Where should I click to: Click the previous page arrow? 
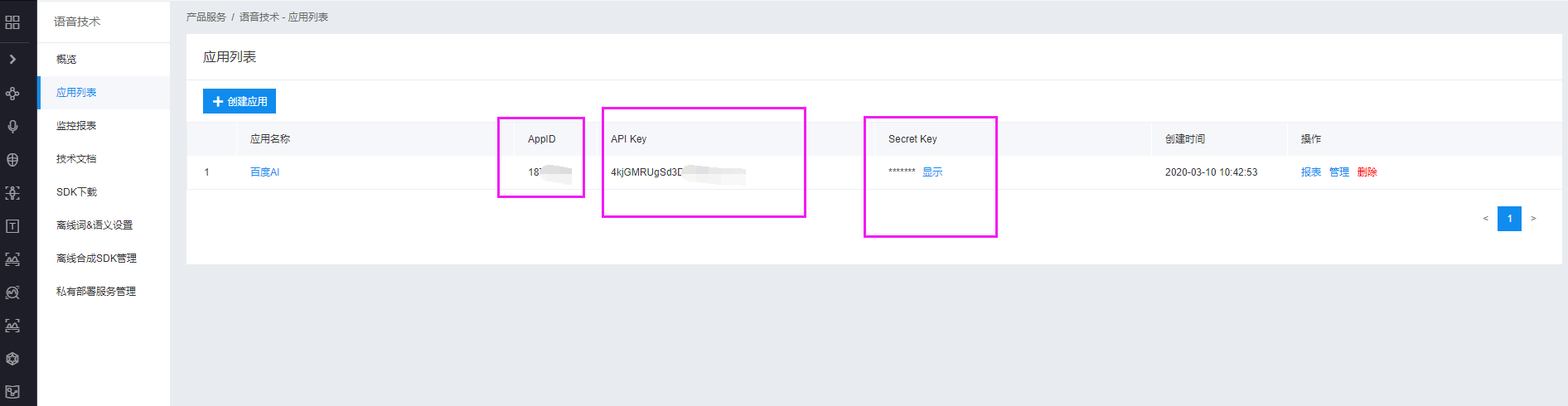click(1485, 219)
